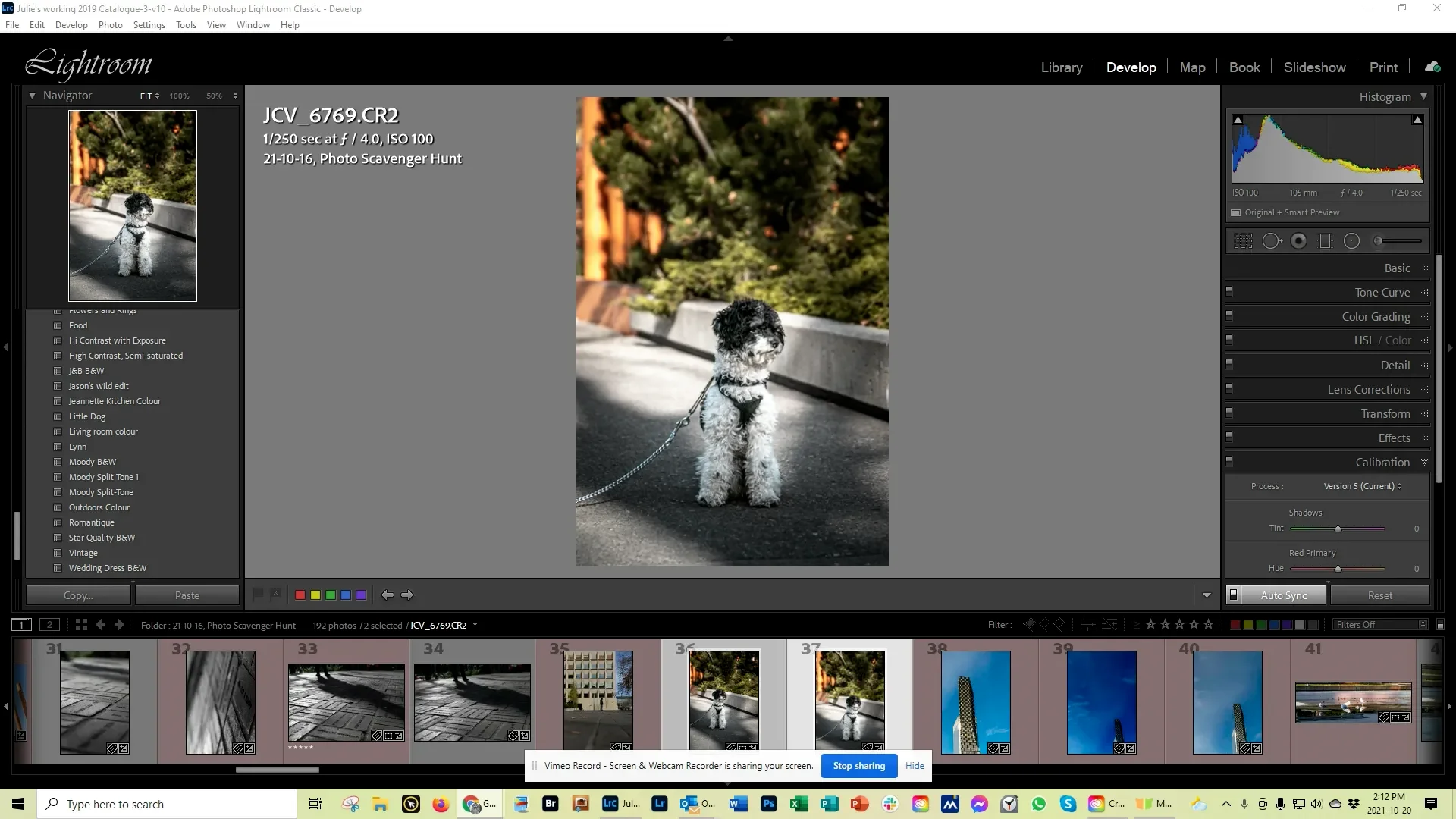Toggle the Effects panel switch

pos(1230,437)
